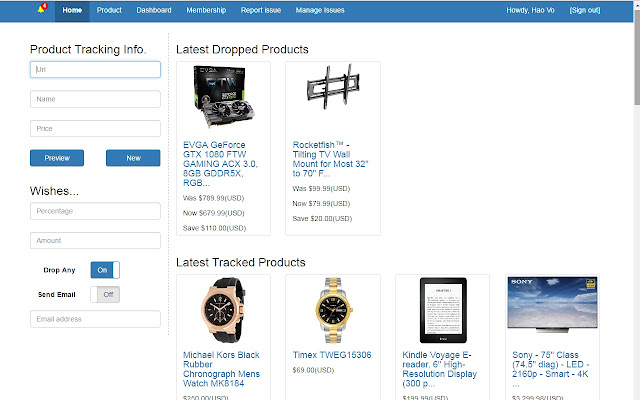Open Michael Kors Black Rubber Chronograph link
Image resolution: width=640 pixels, height=400 pixels.
coord(221,369)
